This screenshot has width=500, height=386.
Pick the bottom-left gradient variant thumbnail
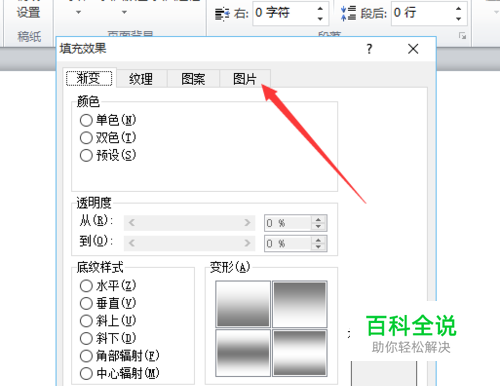tap(243, 353)
